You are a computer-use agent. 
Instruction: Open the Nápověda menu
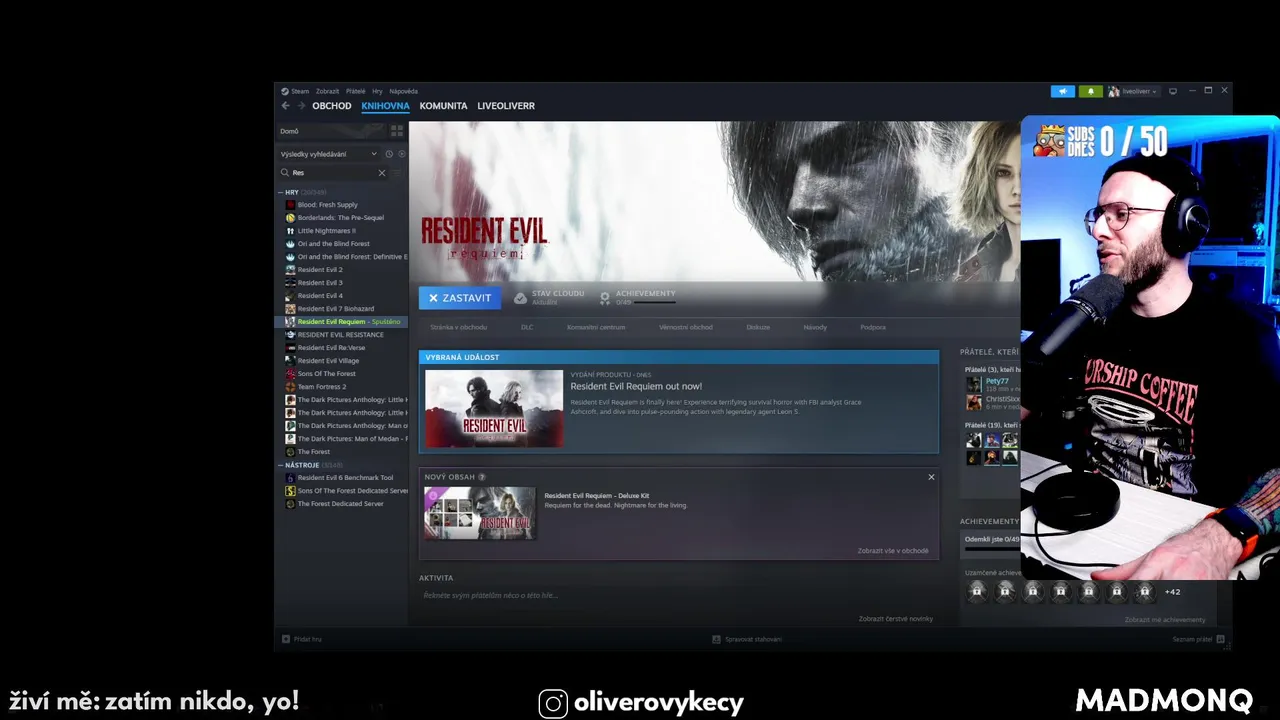coord(403,91)
